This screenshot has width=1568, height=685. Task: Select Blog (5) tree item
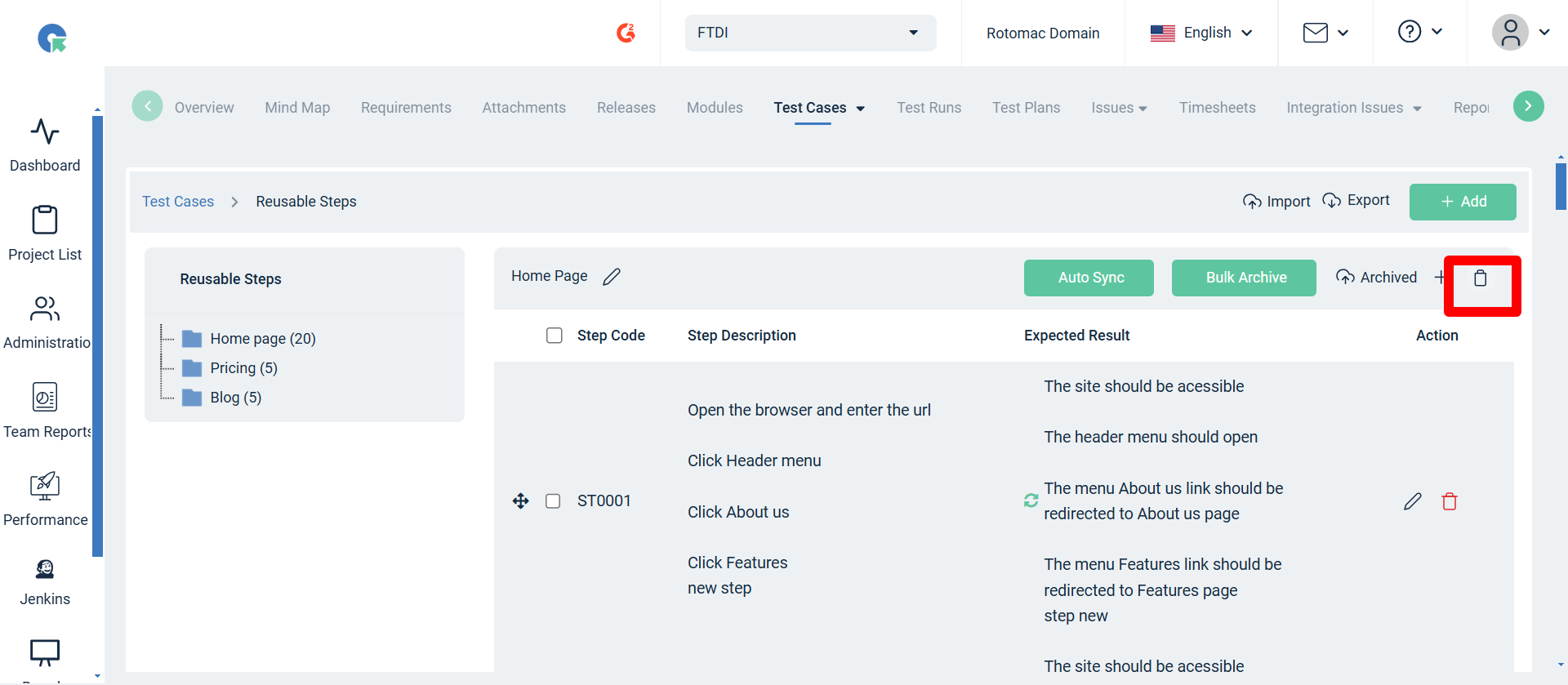235,398
